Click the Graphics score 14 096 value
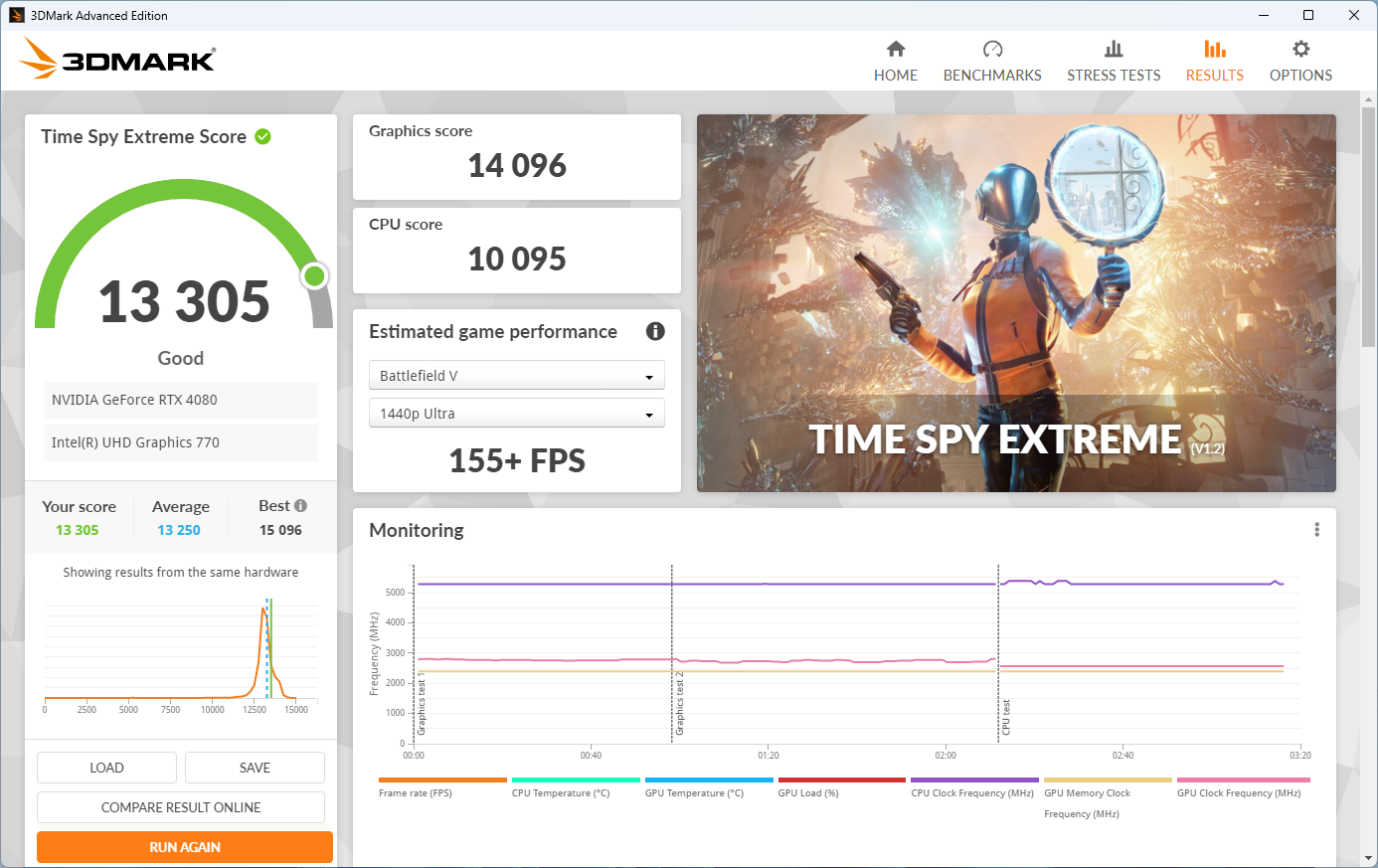Image resolution: width=1378 pixels, height=868 pixels. [x=517, y=165]
